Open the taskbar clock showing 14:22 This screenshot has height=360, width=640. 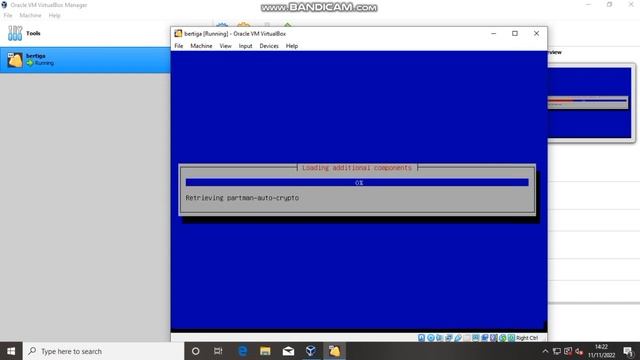[602, 351]
